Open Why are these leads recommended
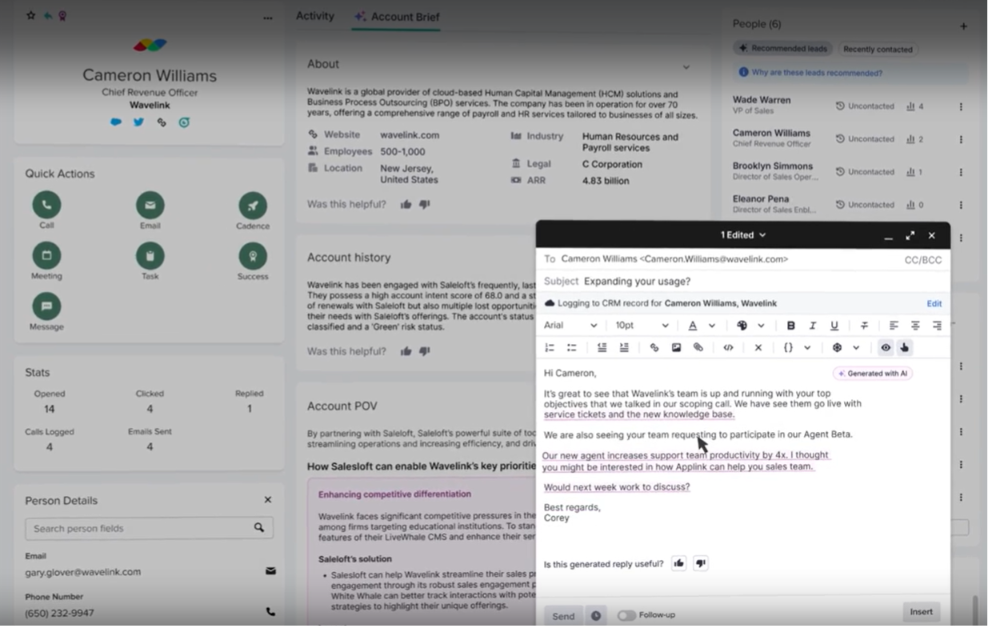Image resolution: width=988 pixels, height=626 pixels. tap(817, 72)
